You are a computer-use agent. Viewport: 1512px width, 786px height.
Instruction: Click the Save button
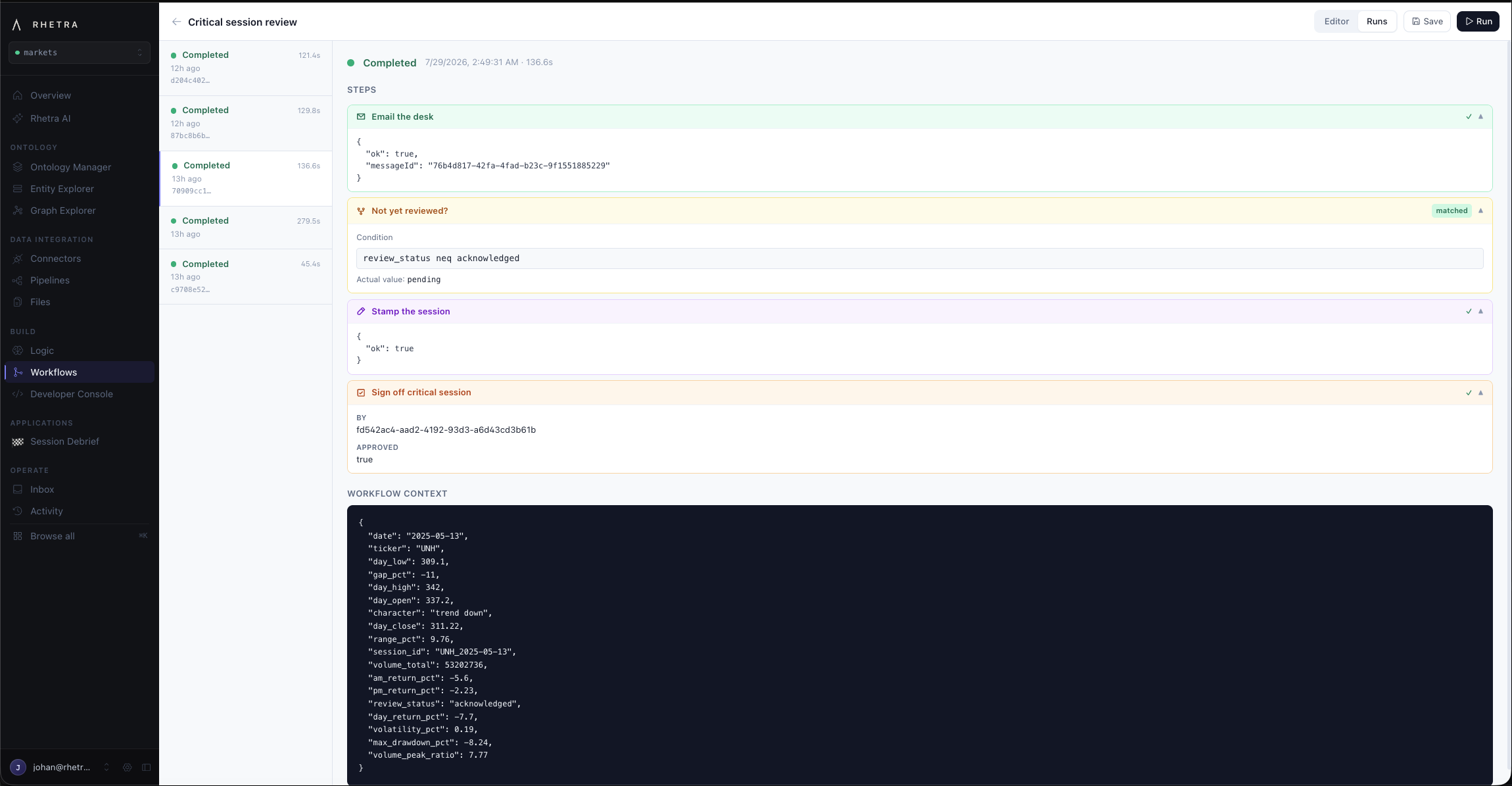1427,22
